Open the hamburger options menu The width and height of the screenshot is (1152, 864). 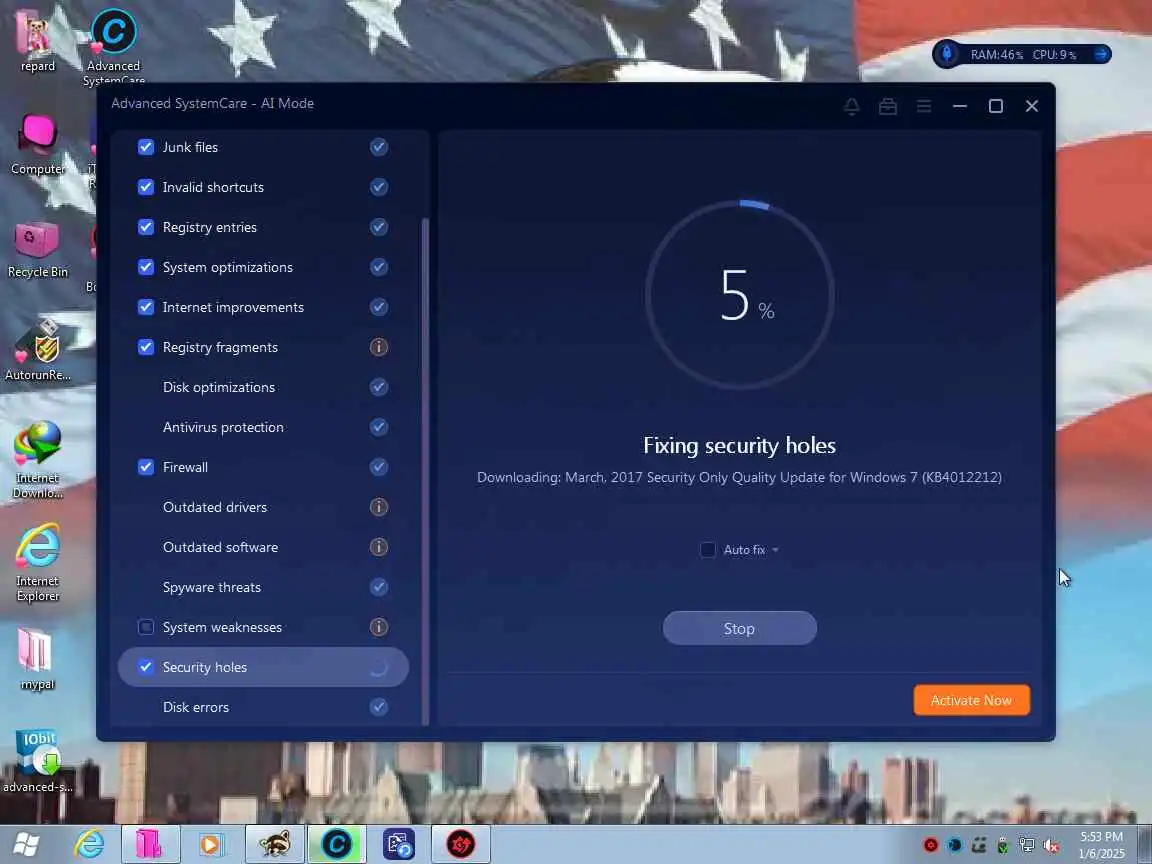pyautogui.click(x=924, y=107)
